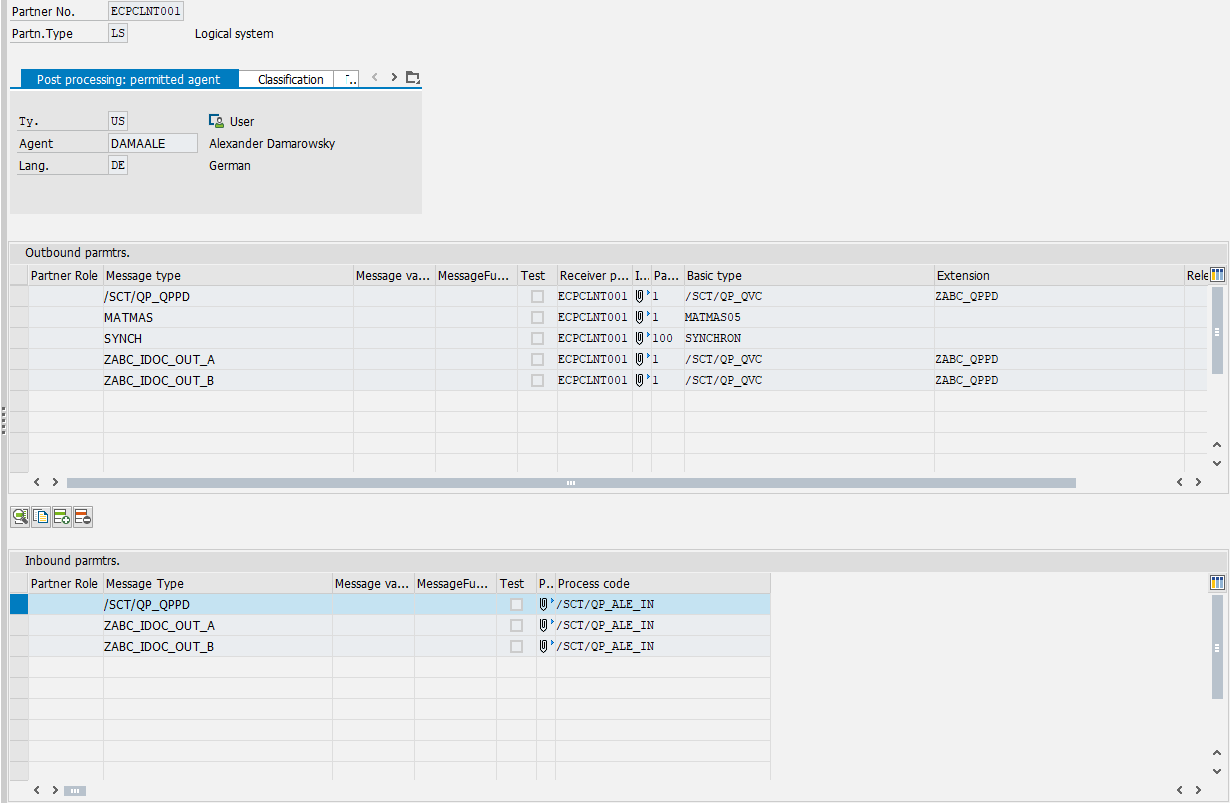
Task: Toggle Test checkbox for inbound ZABC_IDOC_OUT_A
Action: pyautogui.click(x=516, y=625)
